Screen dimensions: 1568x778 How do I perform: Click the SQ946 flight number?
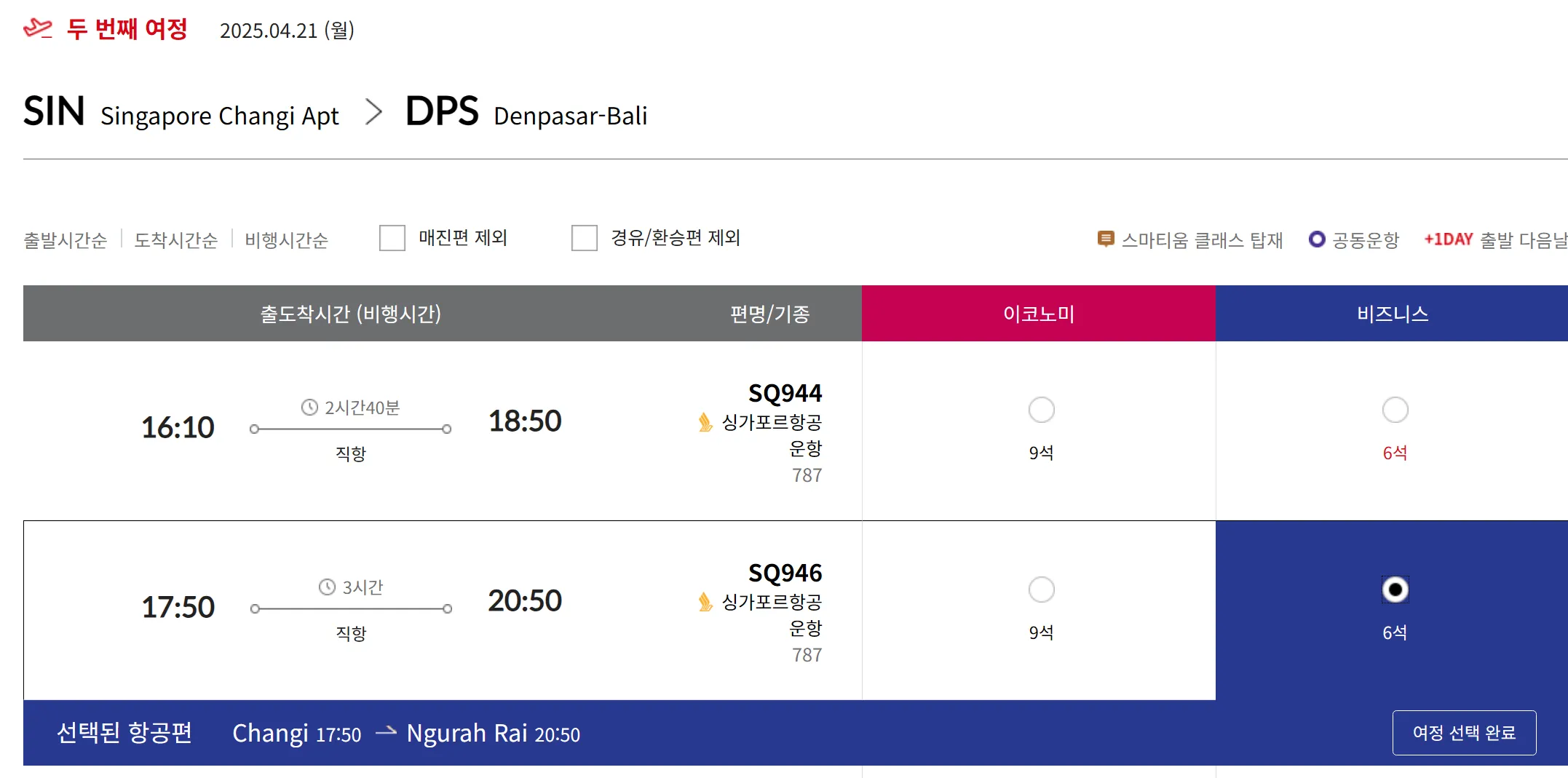pos(785,573)
